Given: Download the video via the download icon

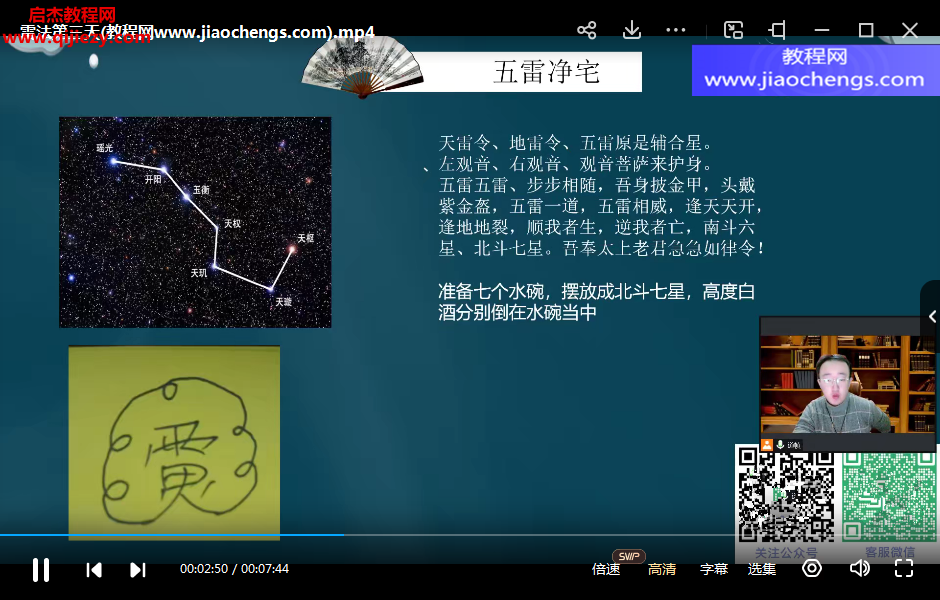Looking at the screenshot, I should pyautogui.click(x=631, y=30).
